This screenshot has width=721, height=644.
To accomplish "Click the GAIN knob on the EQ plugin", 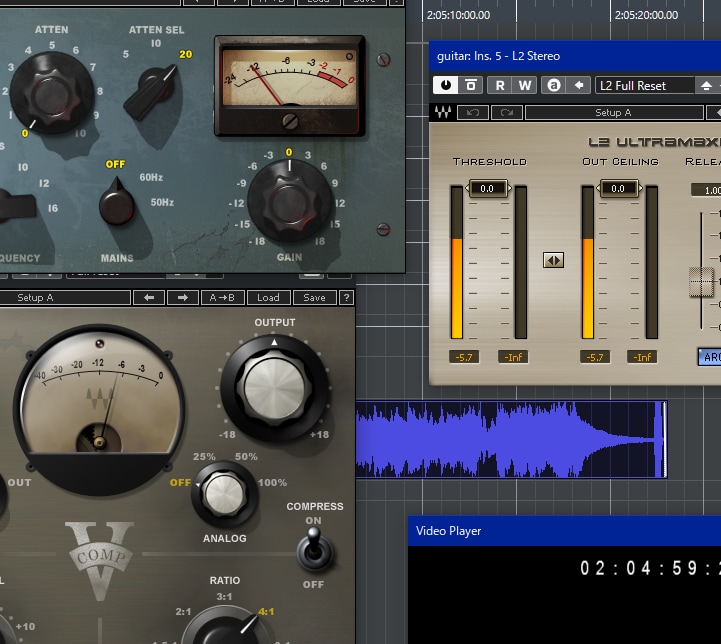I will click(x=289, y=200).
